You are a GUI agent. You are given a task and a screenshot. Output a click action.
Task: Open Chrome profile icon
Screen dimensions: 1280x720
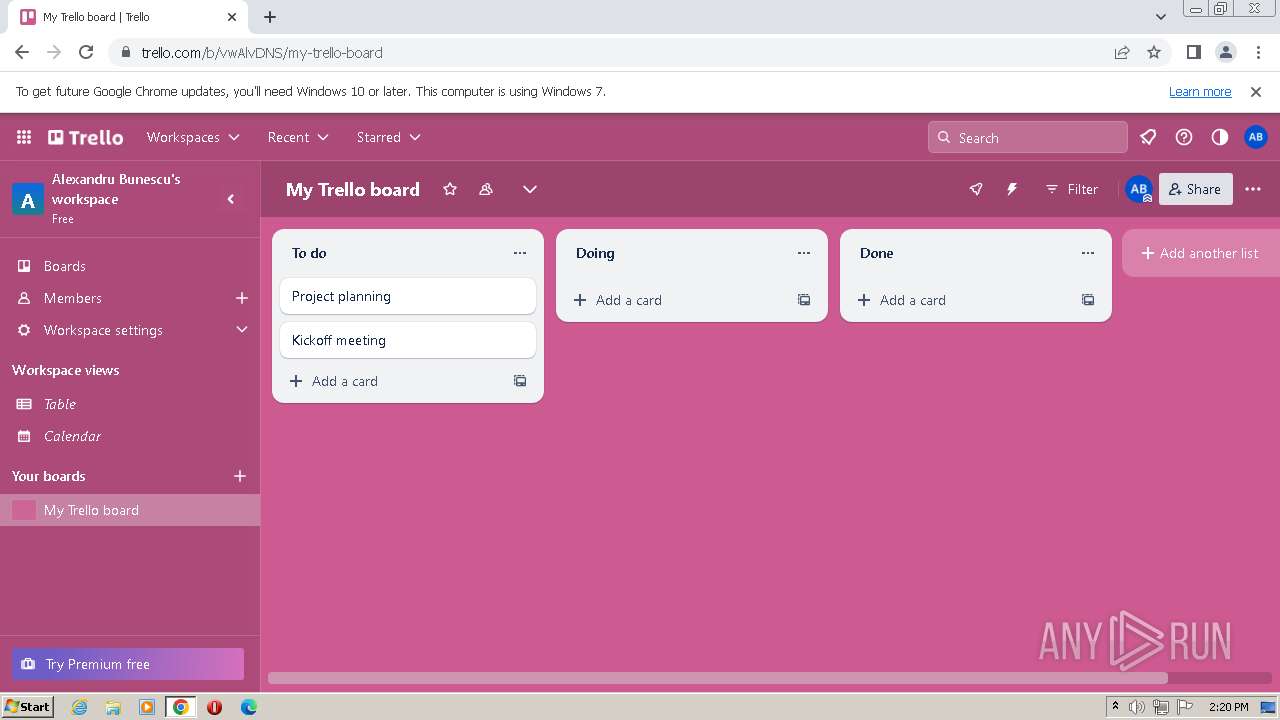tap(1226, 52)
